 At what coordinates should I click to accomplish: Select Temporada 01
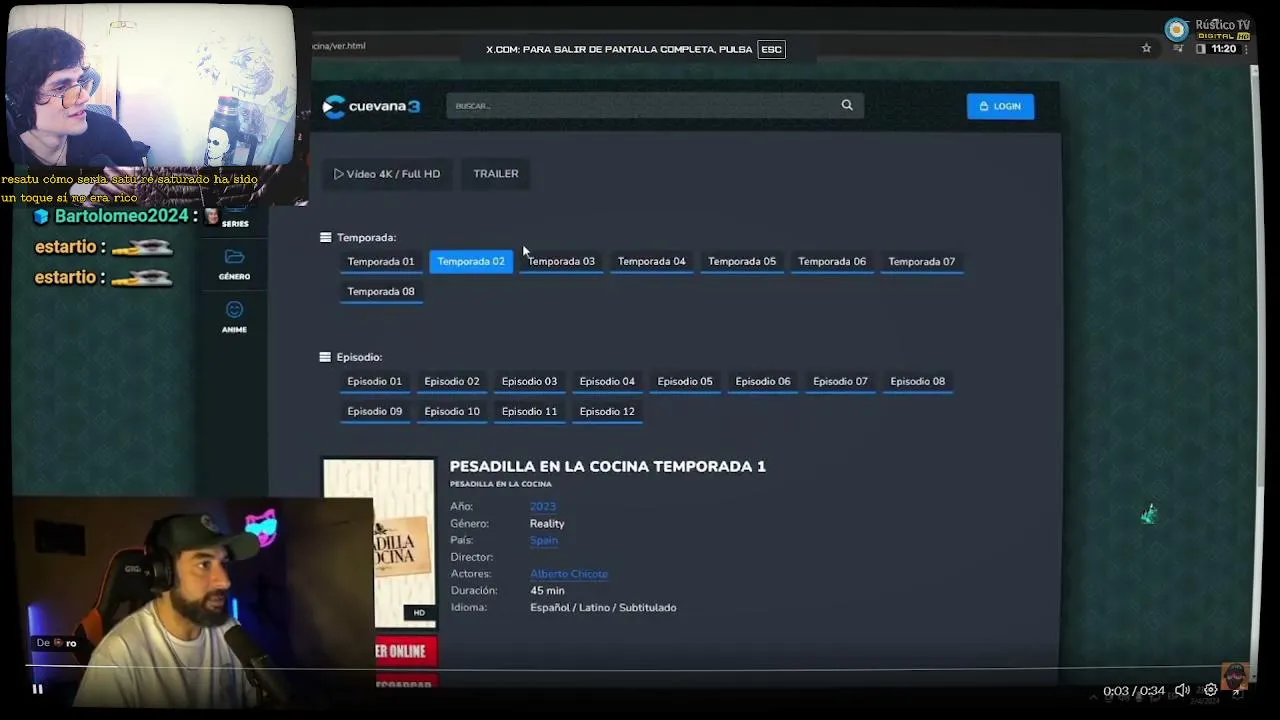click(381, 261)
